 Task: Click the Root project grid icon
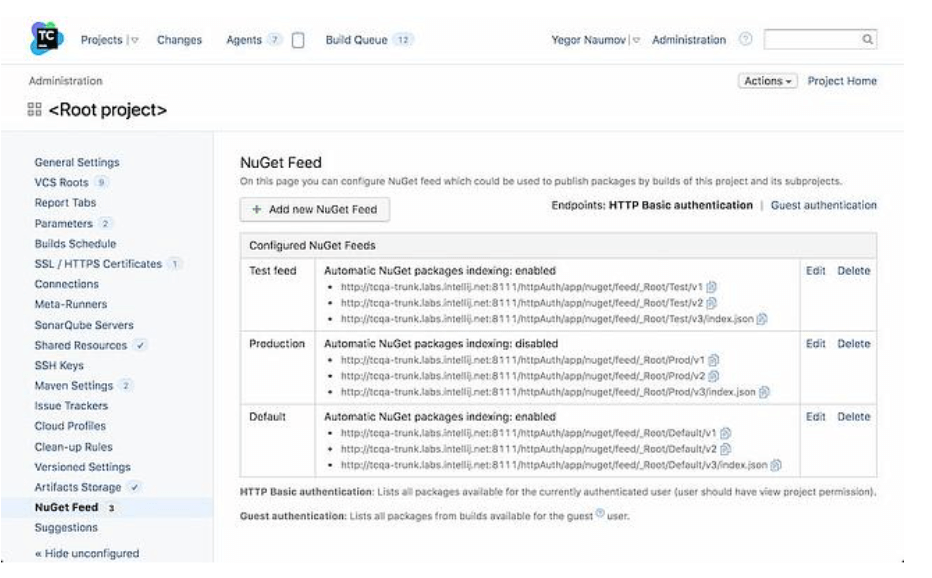(34, 109)
